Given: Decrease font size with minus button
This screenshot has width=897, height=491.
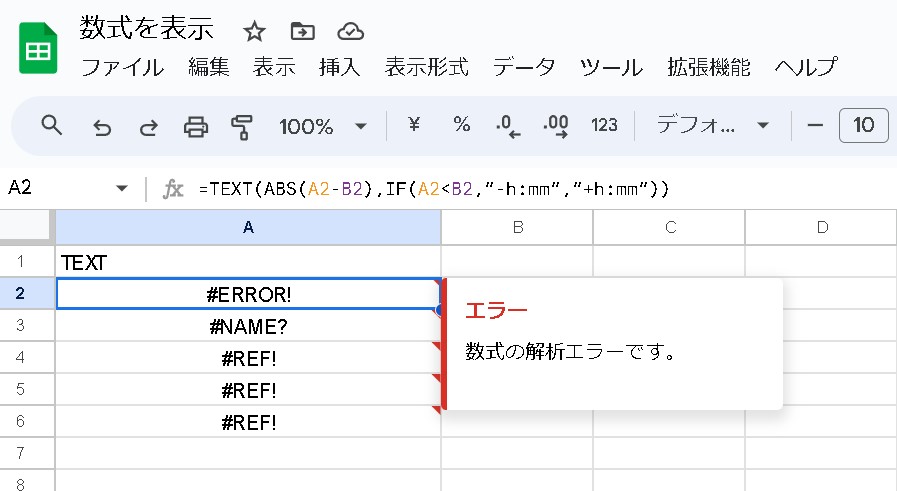Looking at the screenshot, I should [x=815, y=125].
